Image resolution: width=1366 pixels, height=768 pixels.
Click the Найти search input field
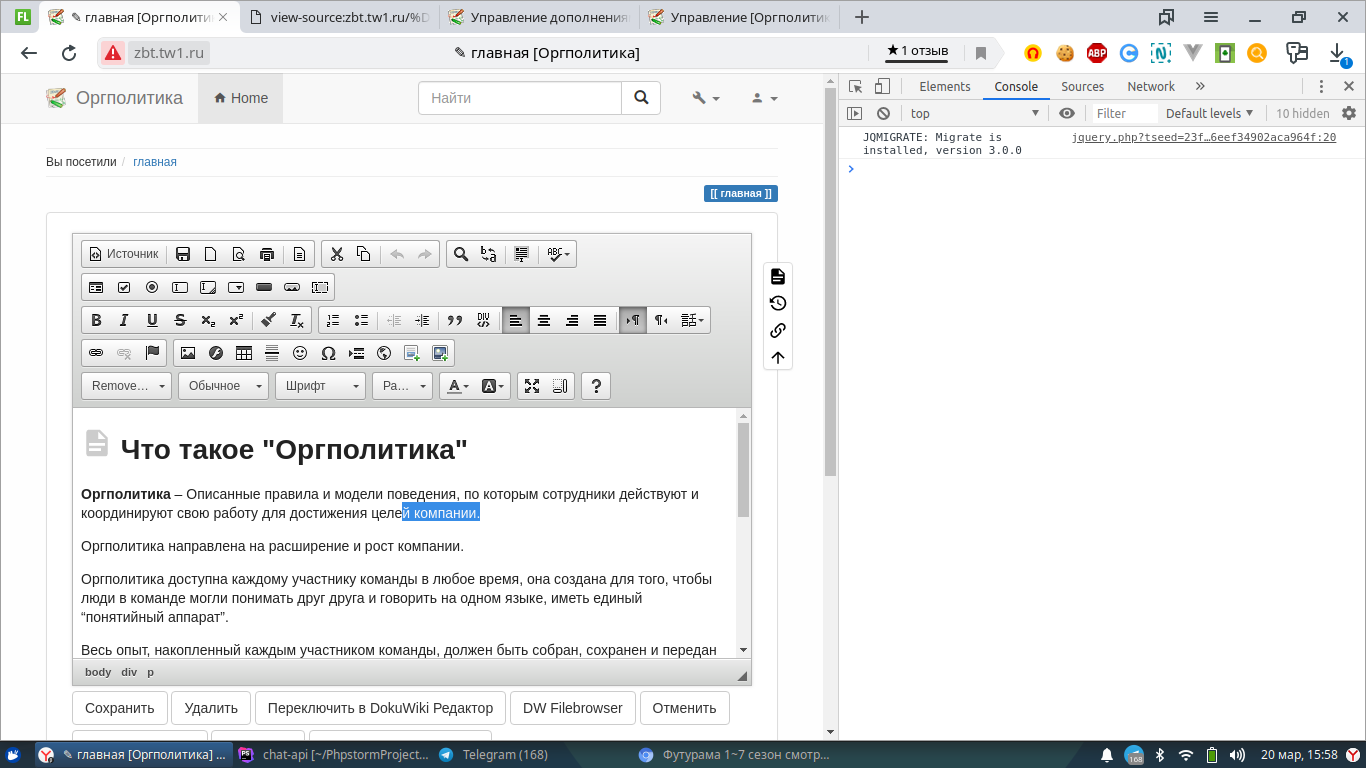pos(520,98)
